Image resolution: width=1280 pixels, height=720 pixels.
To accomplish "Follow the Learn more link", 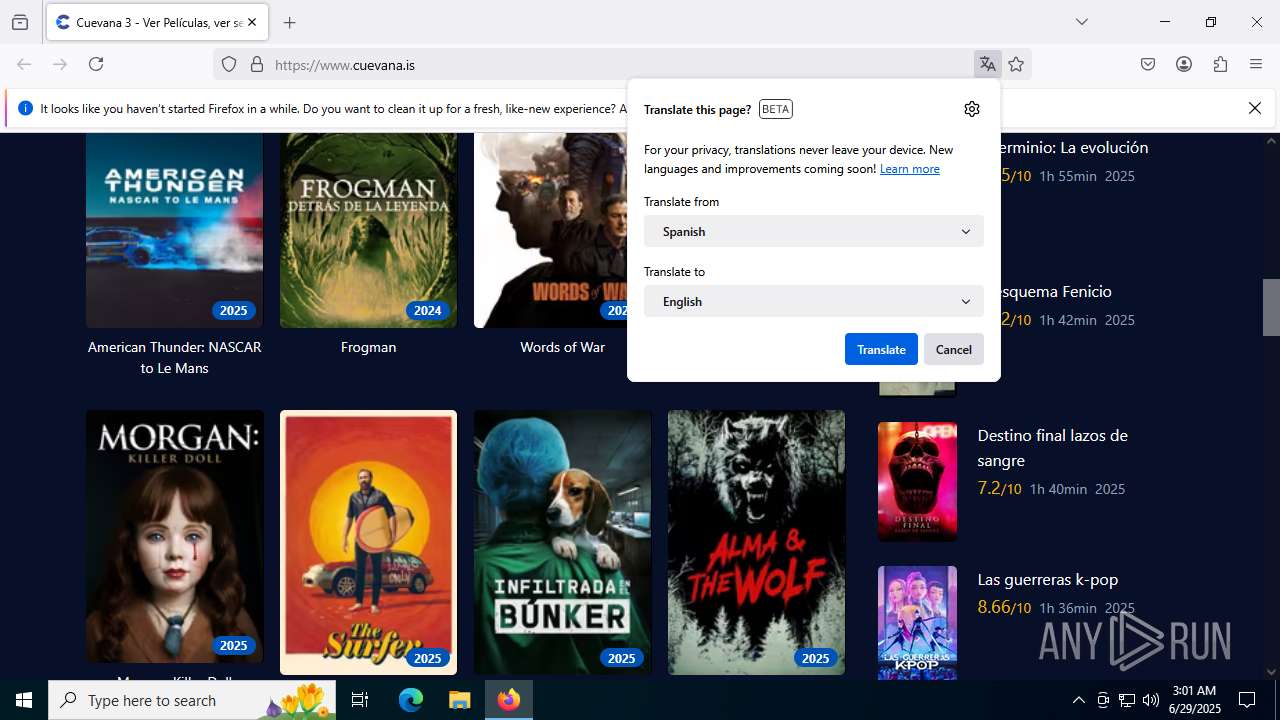I will [x=910, y=169].
